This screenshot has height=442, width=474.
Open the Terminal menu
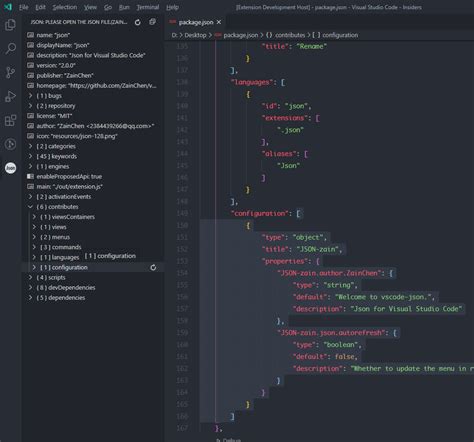coord(148,7)
